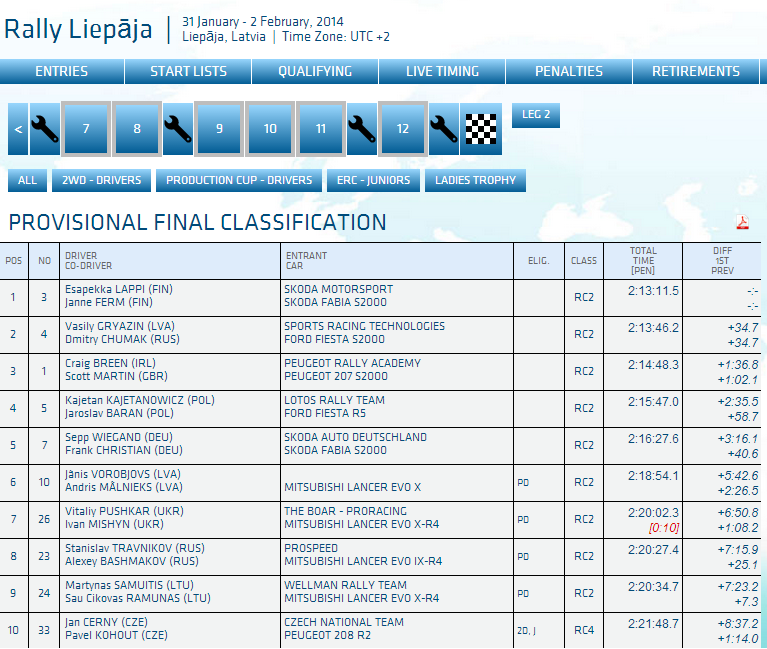Select driver Sepp WIEGAND (DEU)
This screenshot has width=767, height=649.
(119, 437)
